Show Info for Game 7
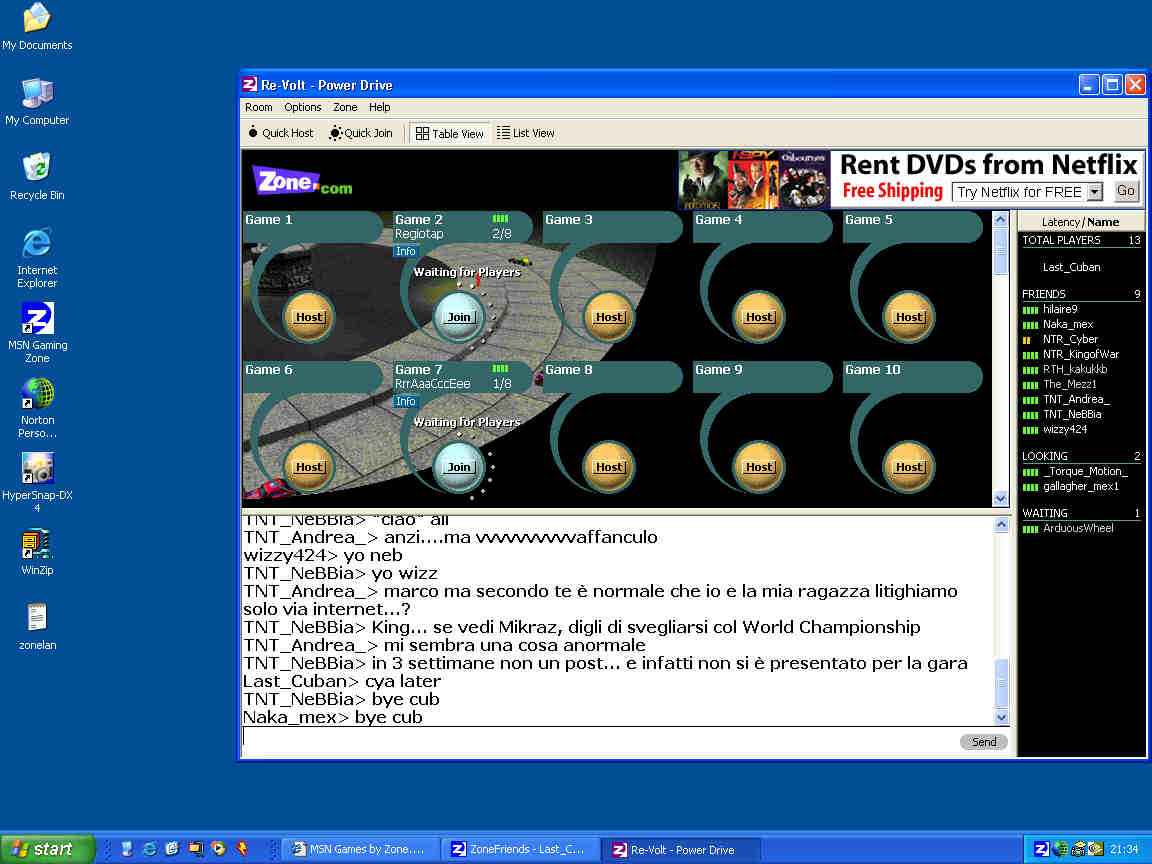1152x864 pixels. click(x=406, y=401)
